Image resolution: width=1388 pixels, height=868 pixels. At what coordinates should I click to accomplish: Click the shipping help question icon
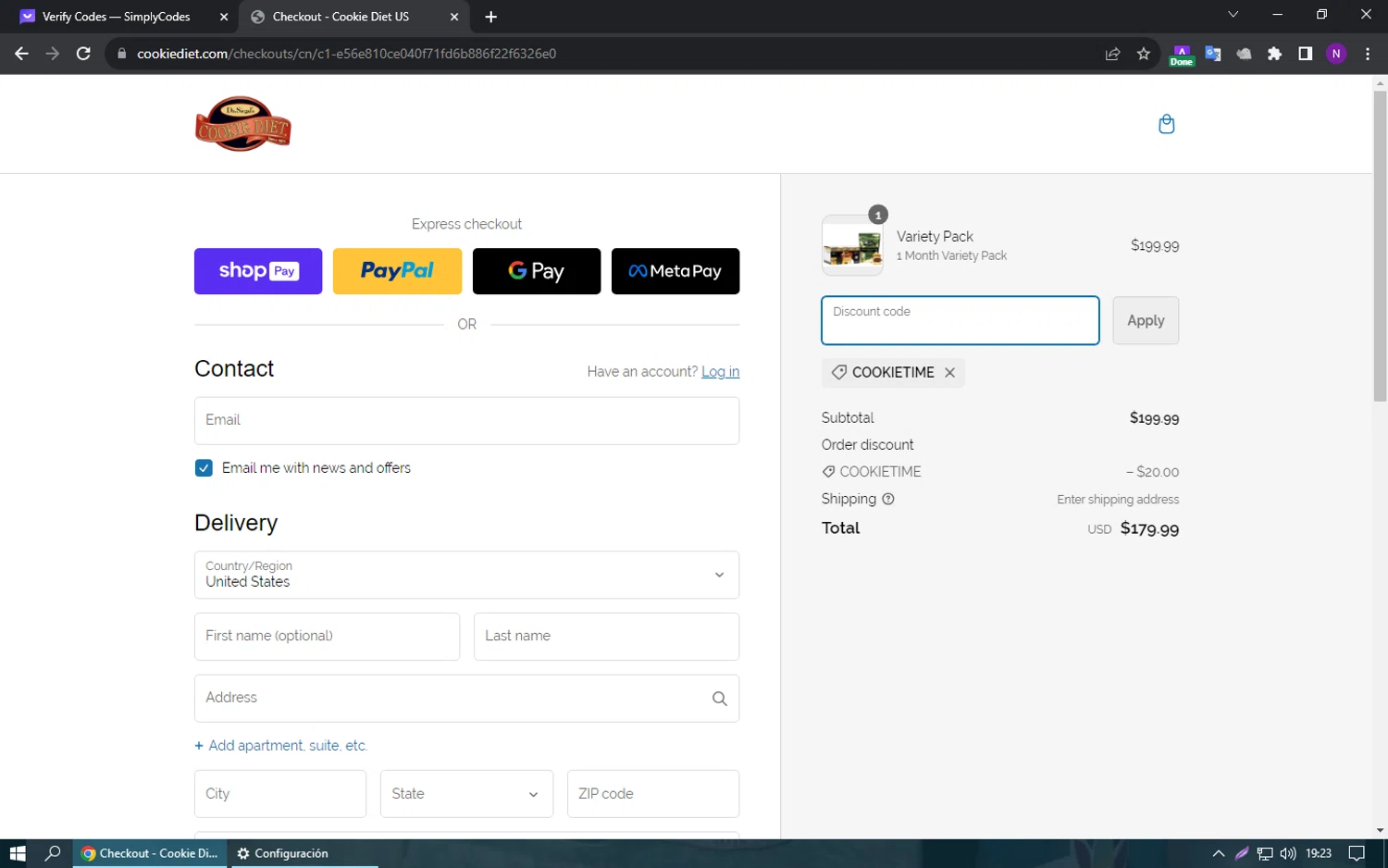[888, 499]
